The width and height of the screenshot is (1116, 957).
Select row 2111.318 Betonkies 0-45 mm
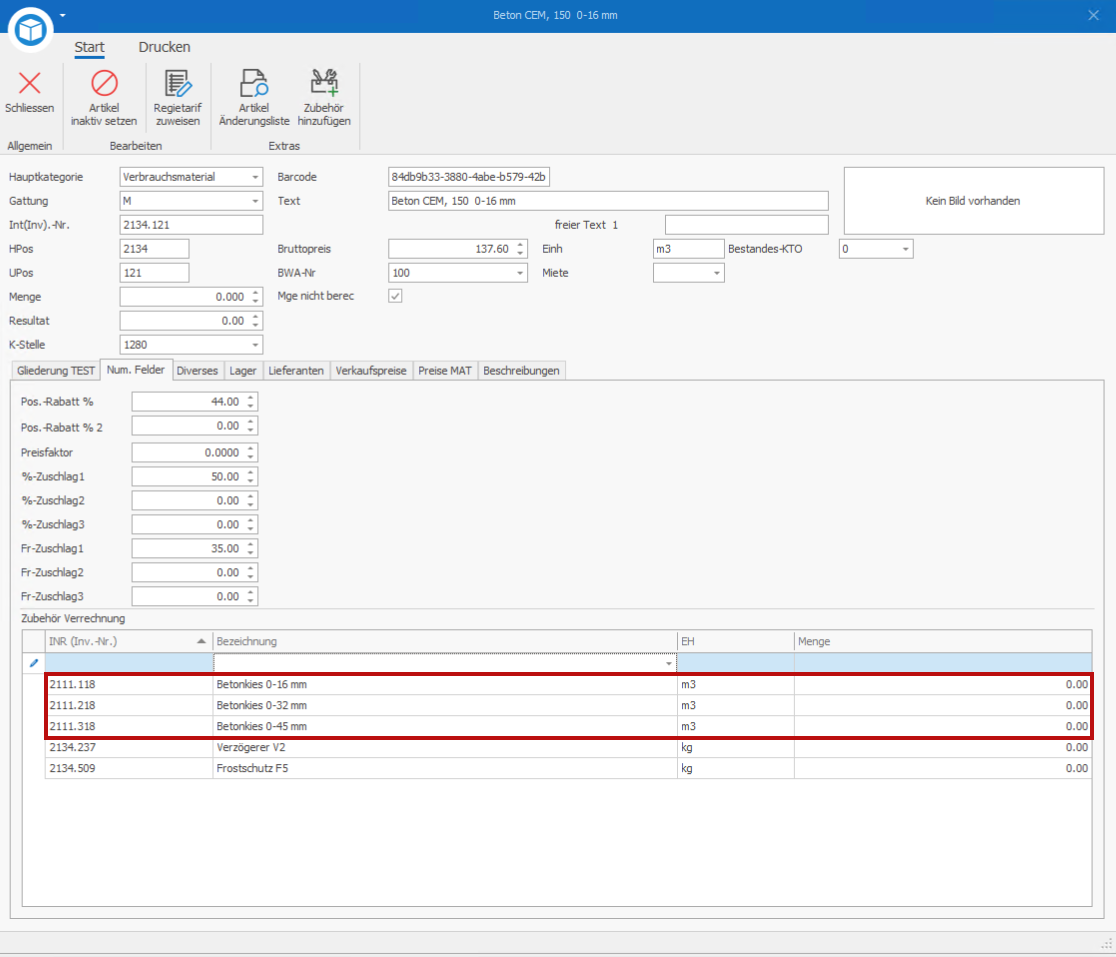point(568,726)
